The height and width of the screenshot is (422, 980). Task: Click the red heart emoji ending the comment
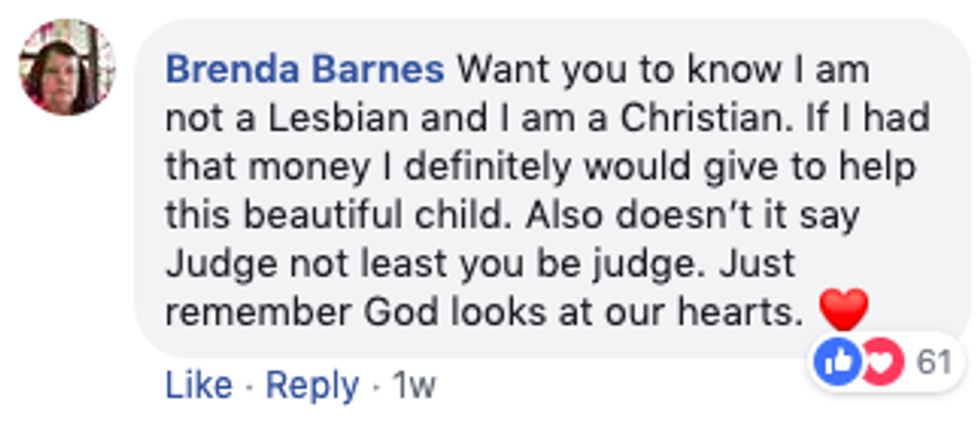click(x=844, y=312)
